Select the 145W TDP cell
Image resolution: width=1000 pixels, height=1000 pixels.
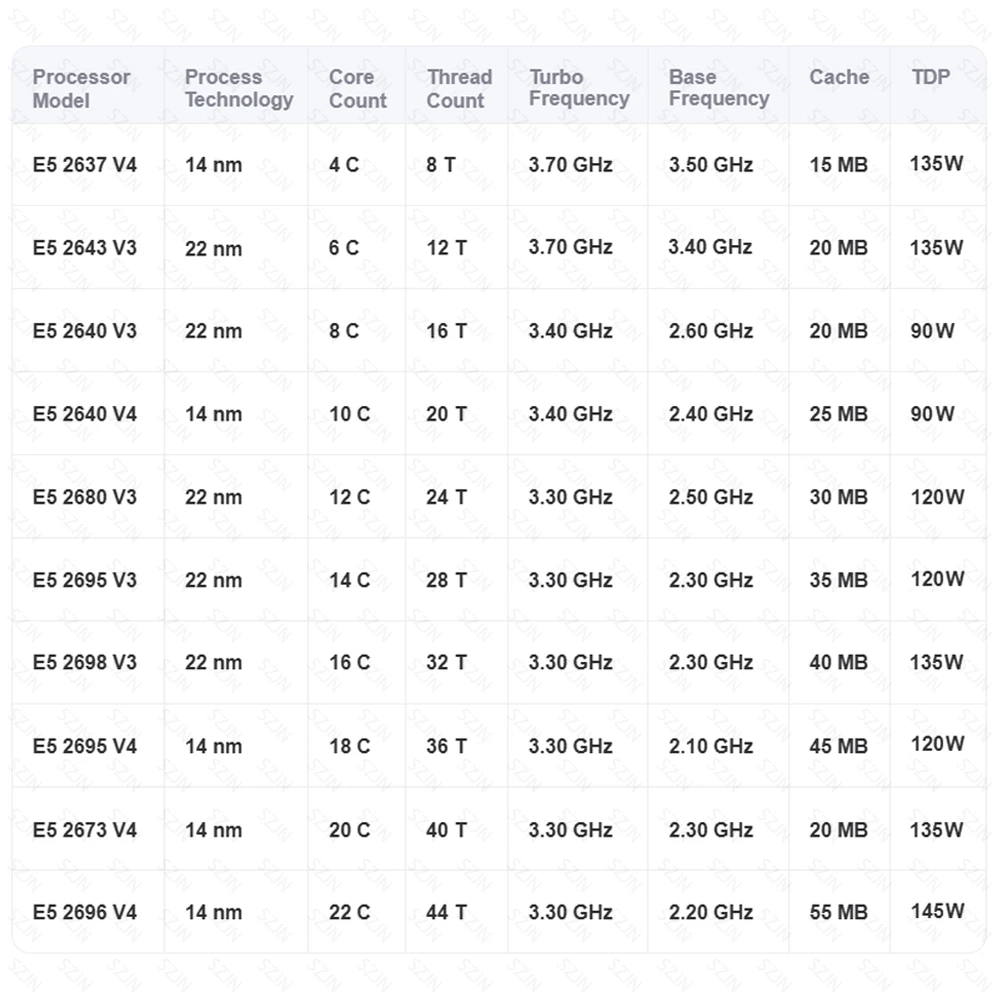coord(937,911)
